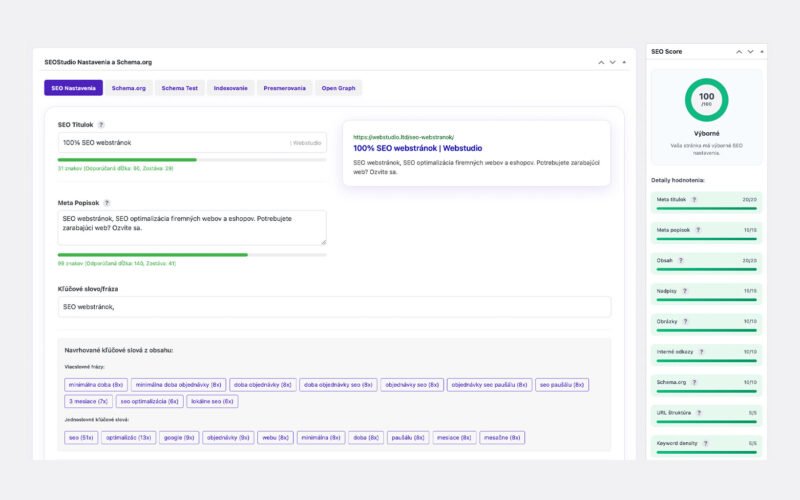Go to the Open Graph tab
The height and width of the screenshot is (500, 800).
(338, 88)
